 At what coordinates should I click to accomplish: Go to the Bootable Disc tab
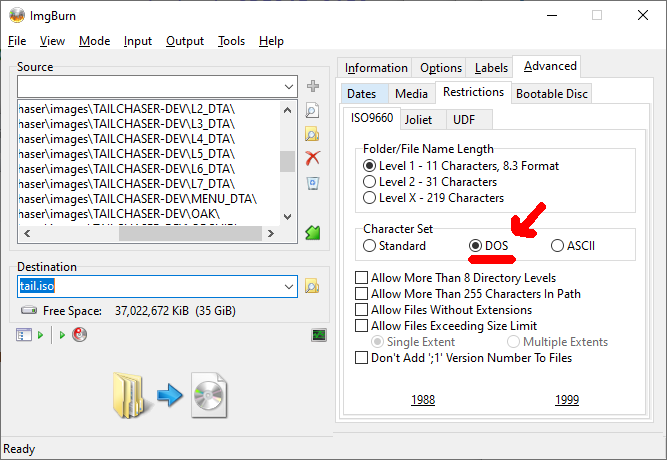(551, 94)
